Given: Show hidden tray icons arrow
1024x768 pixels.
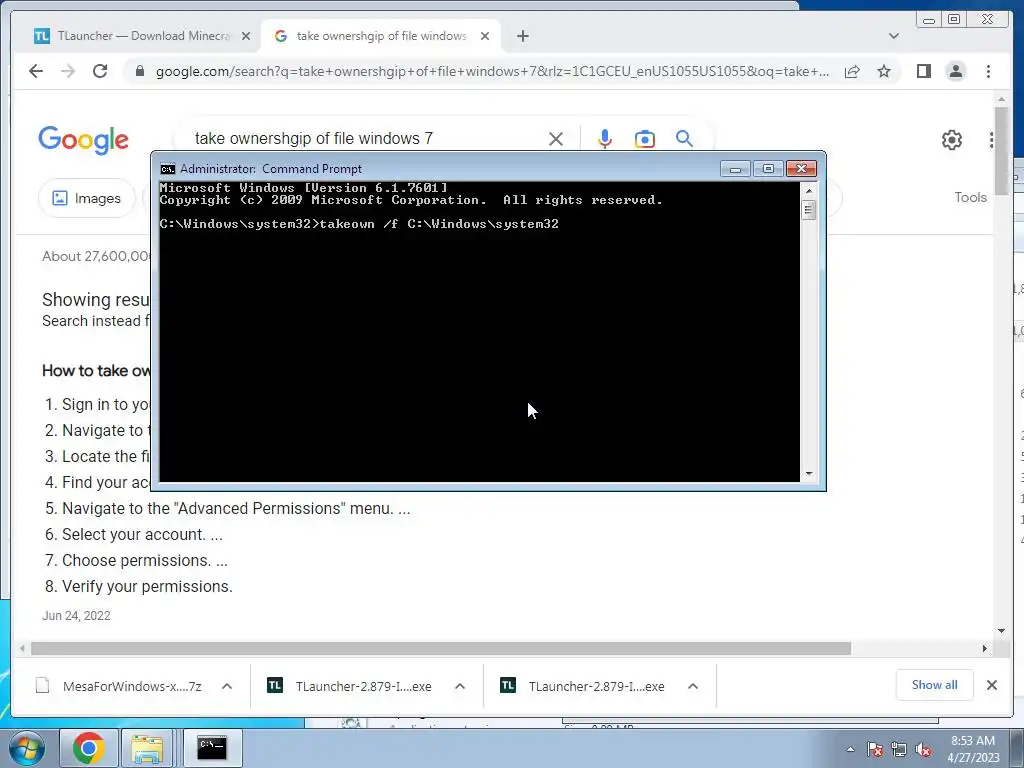Looking at the screenshot, I should point(850,749).
